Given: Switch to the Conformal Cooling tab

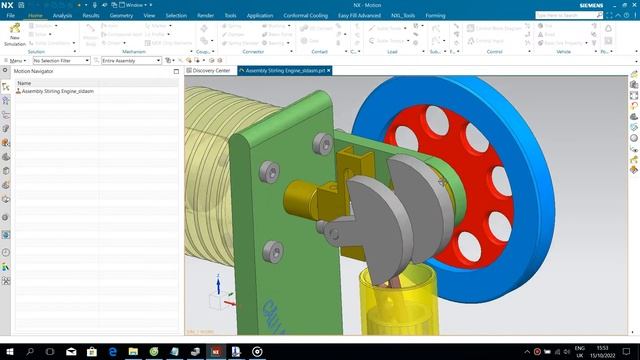Looking at the screenshot, I should (305, 16).
